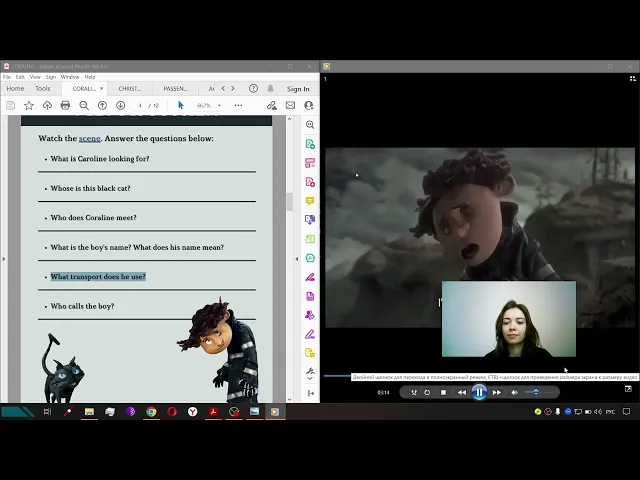This screenshot has width=640, height=480.
Task: Open the help question mark icon
Action: click(253, 89)
